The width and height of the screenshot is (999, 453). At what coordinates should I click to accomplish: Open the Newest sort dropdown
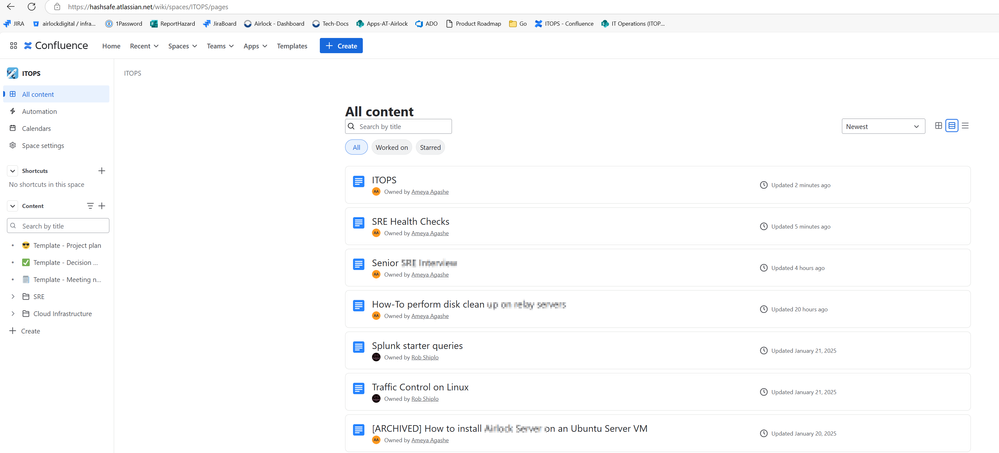[883, 126]
